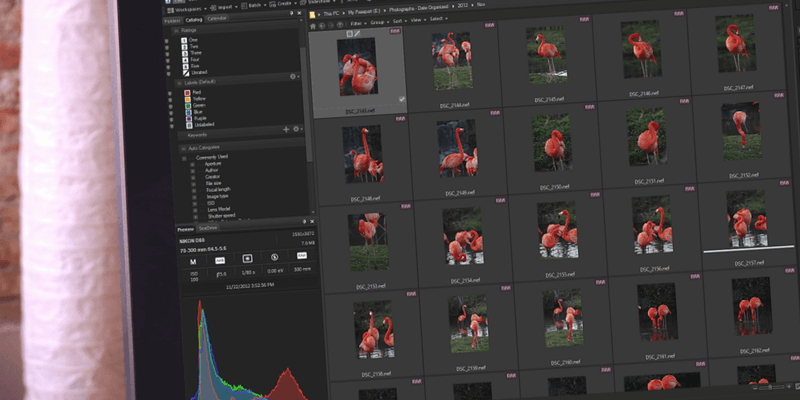Switch to the SeeDrive tab

208,228
